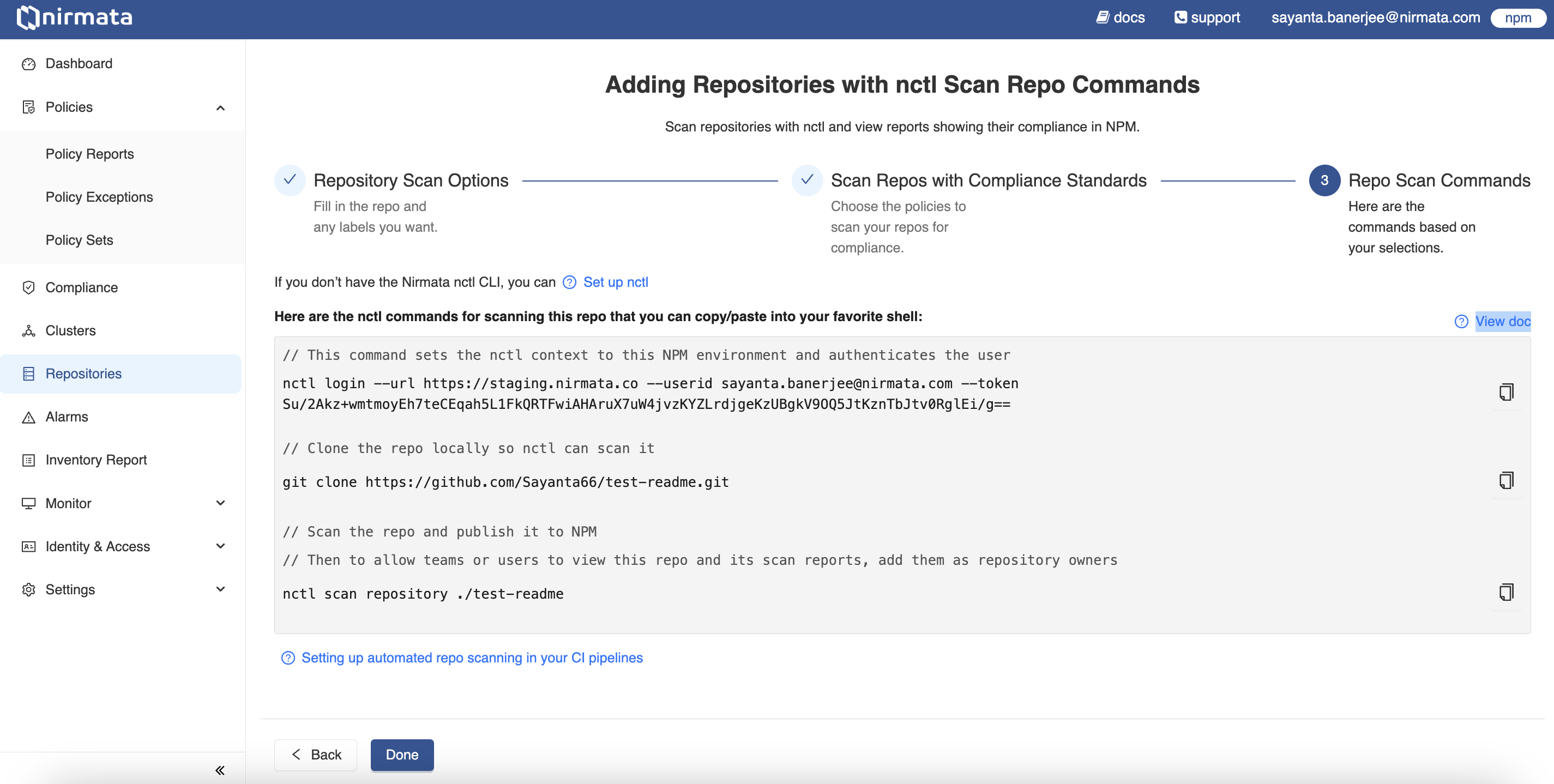Click comment 'Clone the repo locally' line
Viewport: 1554px width, 784px height.
point(468,448)
